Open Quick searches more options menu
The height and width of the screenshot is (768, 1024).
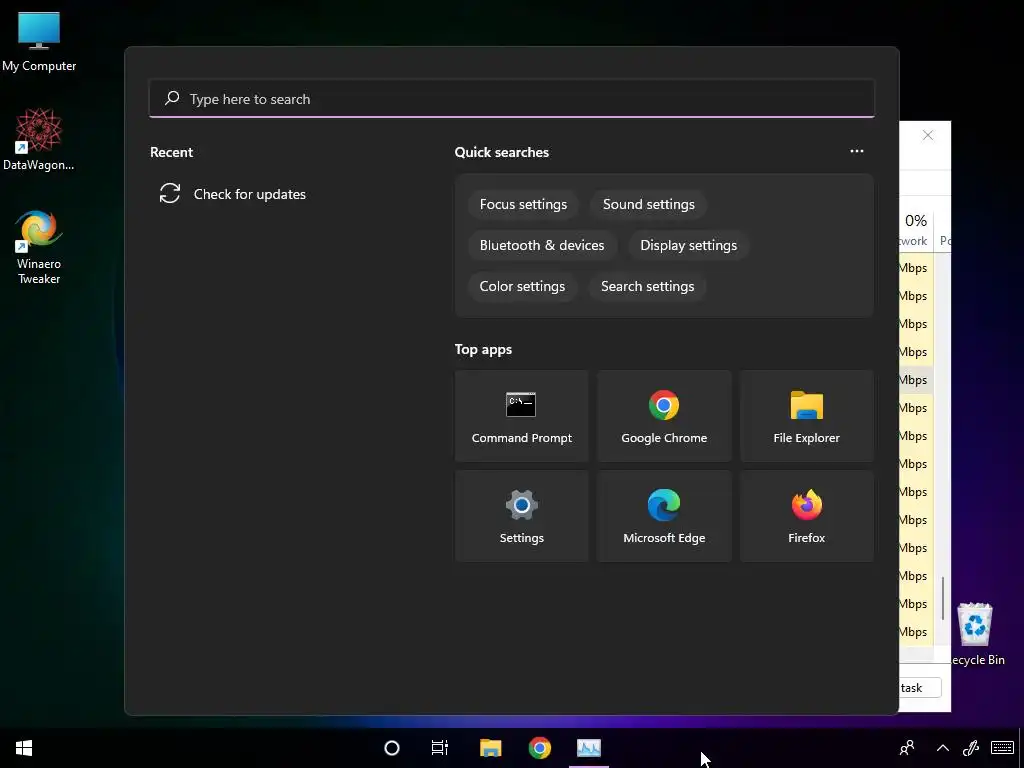[x=857, y=151]
